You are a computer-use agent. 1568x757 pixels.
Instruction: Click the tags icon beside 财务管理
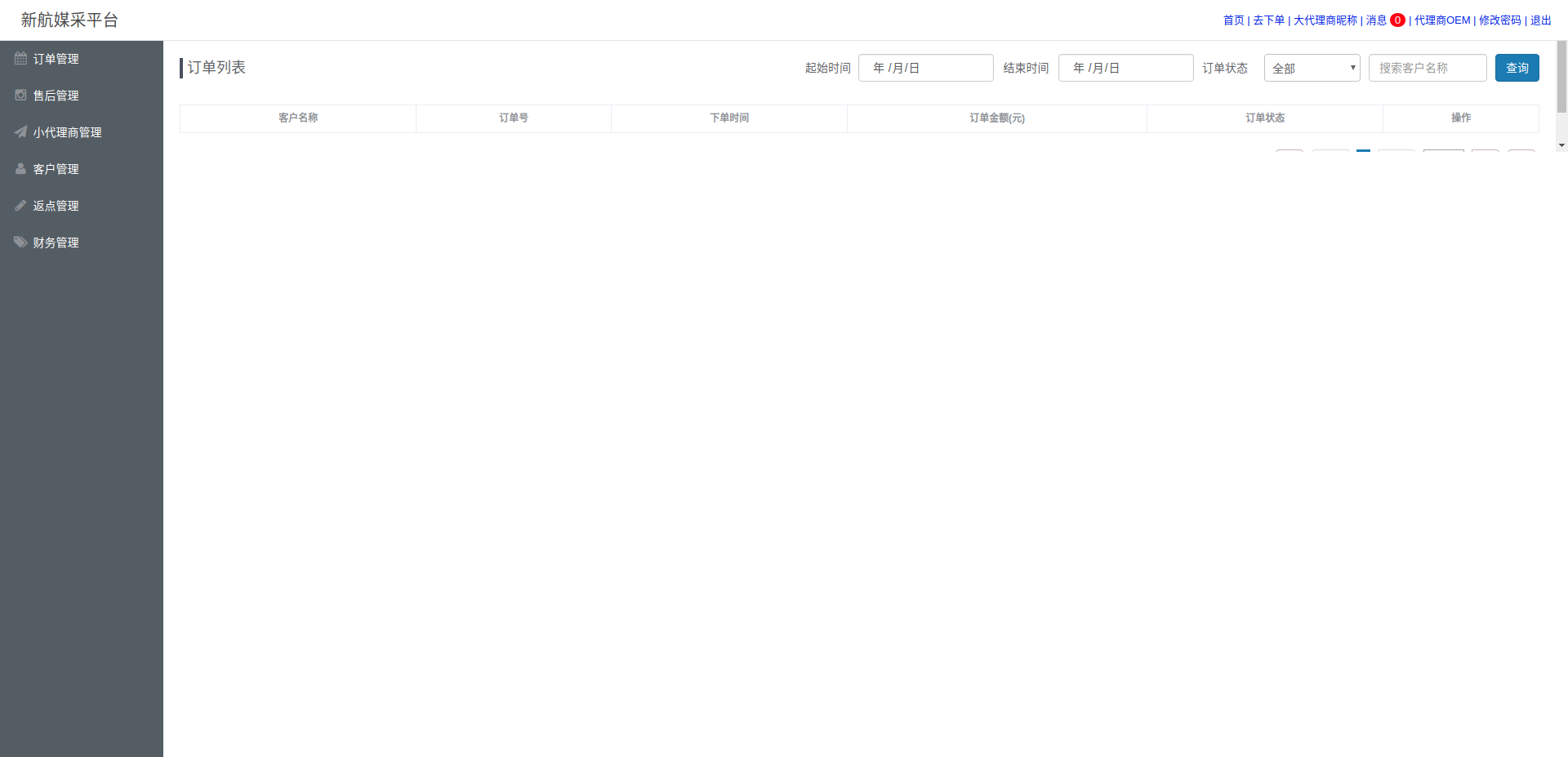click(x=20, y=243)
